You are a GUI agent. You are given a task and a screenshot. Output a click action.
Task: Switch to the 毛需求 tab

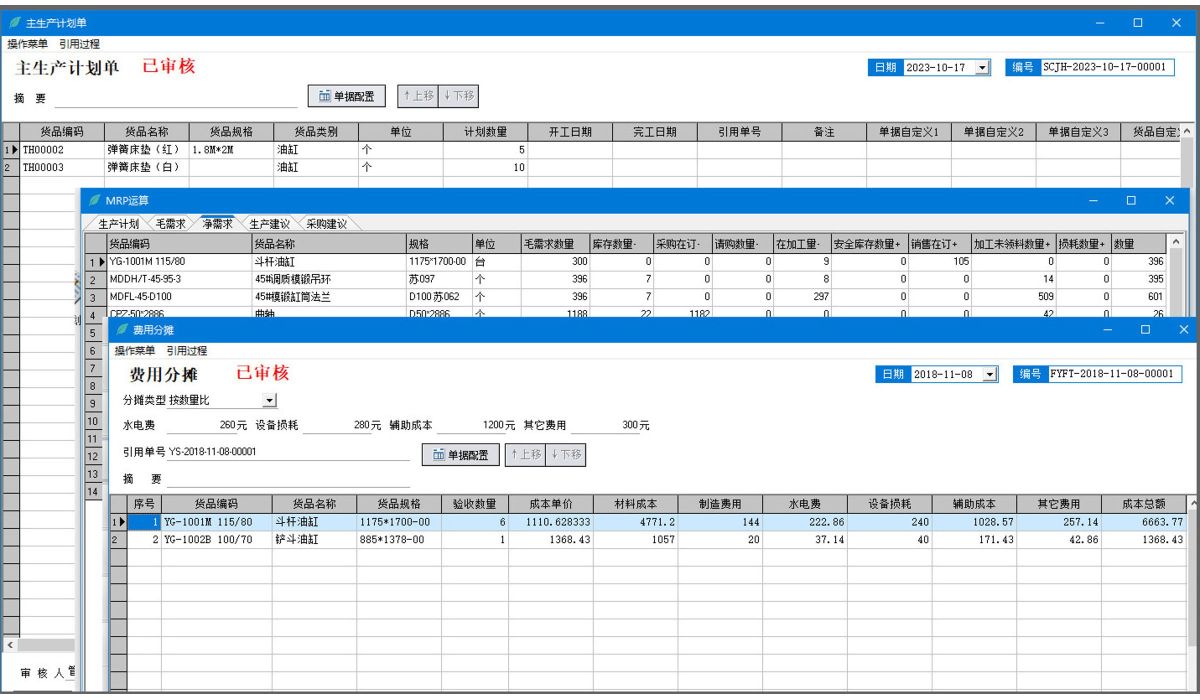[x=170, y=223]
